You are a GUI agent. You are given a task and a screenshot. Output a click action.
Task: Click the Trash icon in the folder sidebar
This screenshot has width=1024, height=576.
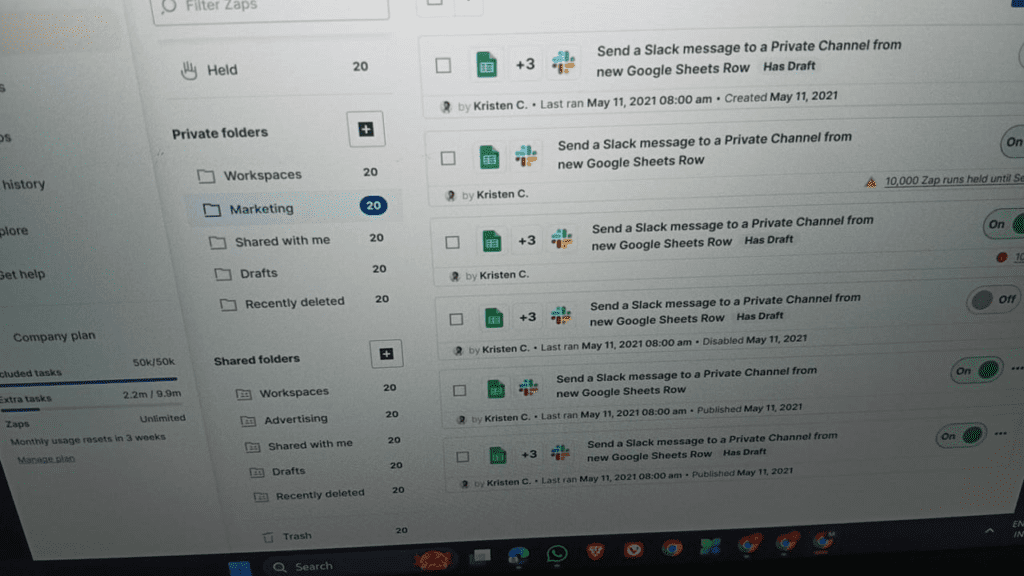(268, 535)
